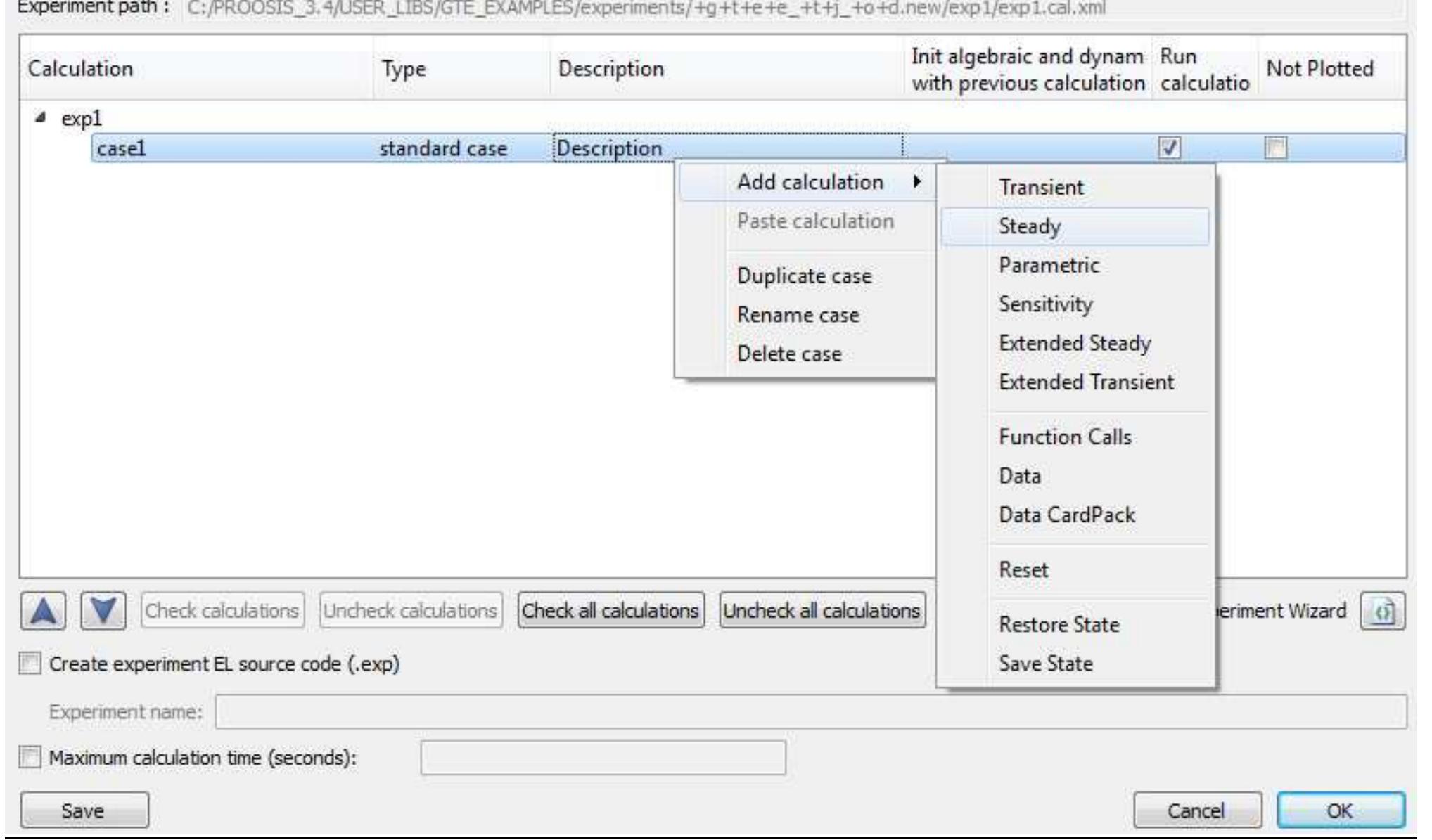Check Create experiment EL source code
The height and width of the screenshot is (840, 1432).
pos(30,664)
